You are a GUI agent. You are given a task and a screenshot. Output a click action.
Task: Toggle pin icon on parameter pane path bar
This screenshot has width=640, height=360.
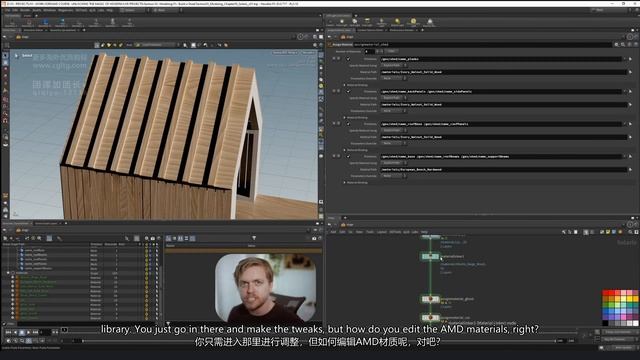(630, 37)
